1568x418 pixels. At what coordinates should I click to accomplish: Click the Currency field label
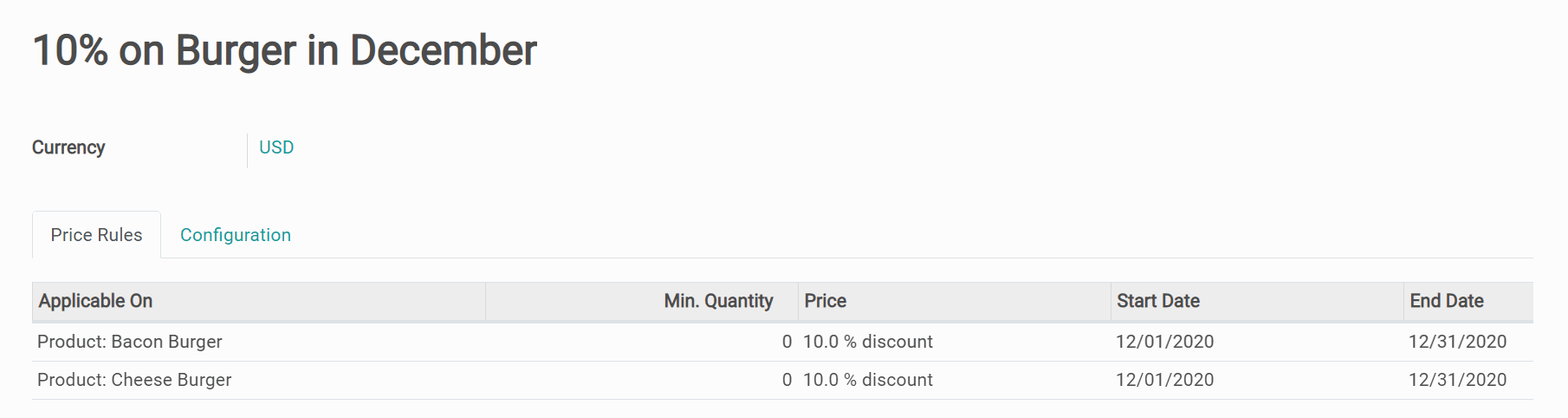click(68, 147)
